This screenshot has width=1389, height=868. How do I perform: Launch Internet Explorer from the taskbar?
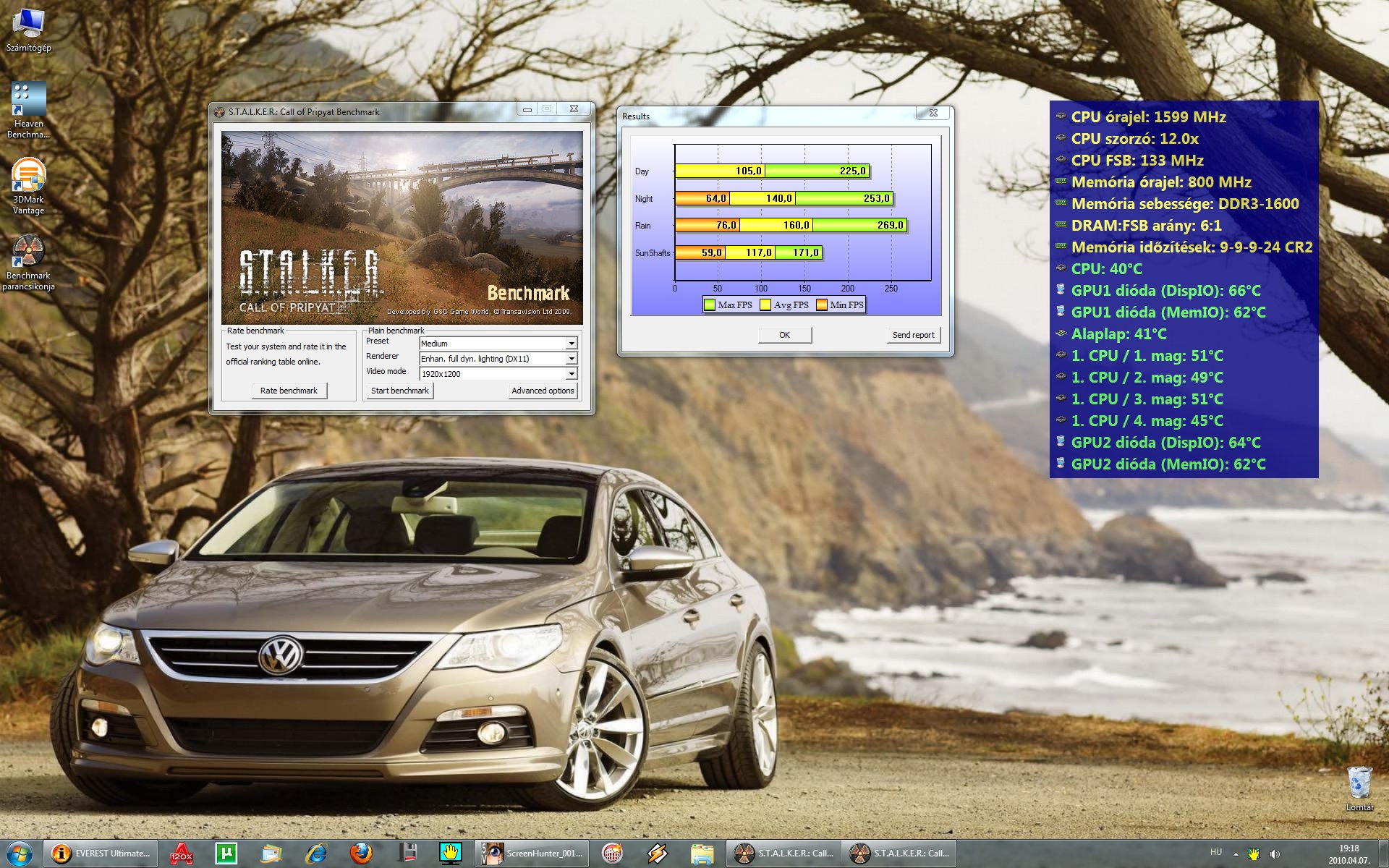(316, 854)
